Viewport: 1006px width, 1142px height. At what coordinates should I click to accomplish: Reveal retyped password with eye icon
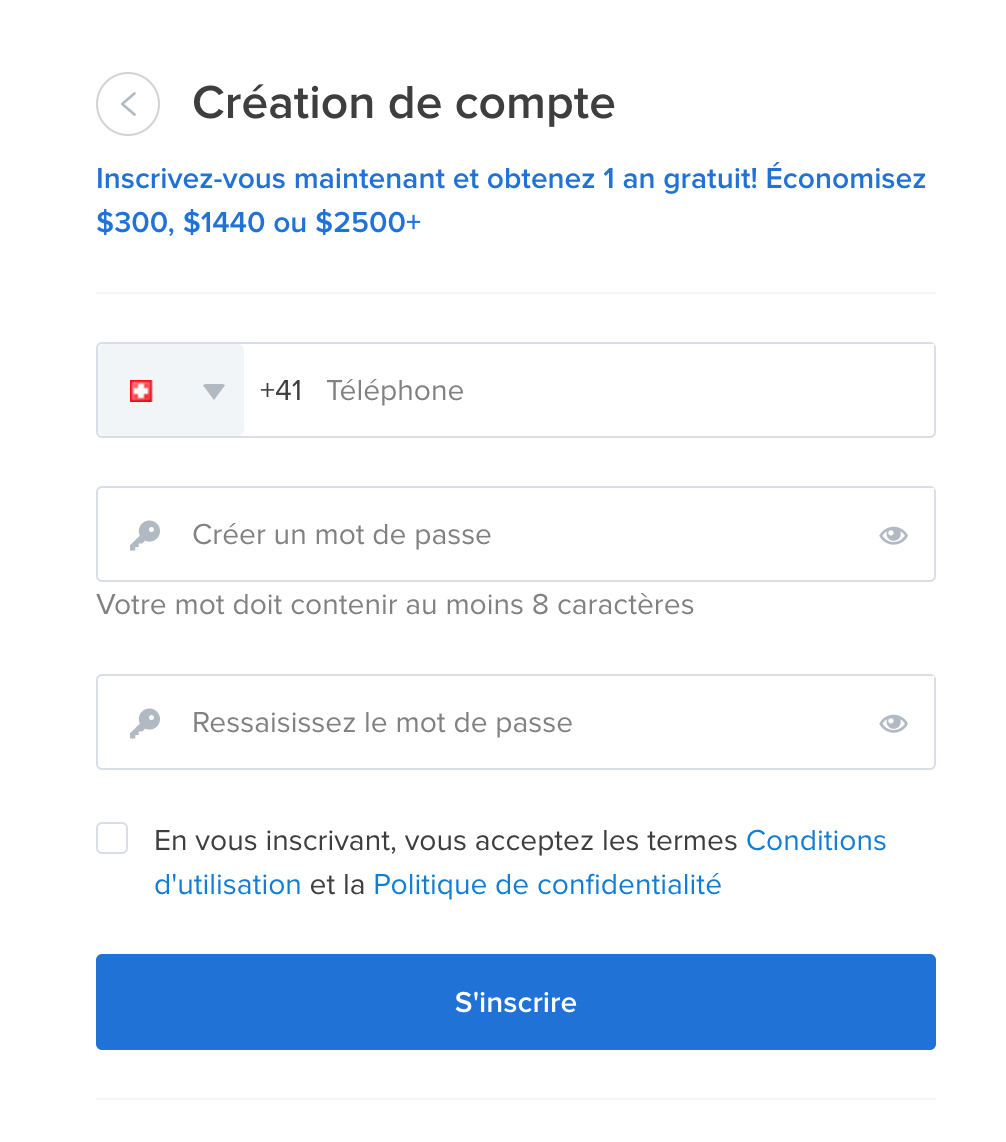pos(893,723)
